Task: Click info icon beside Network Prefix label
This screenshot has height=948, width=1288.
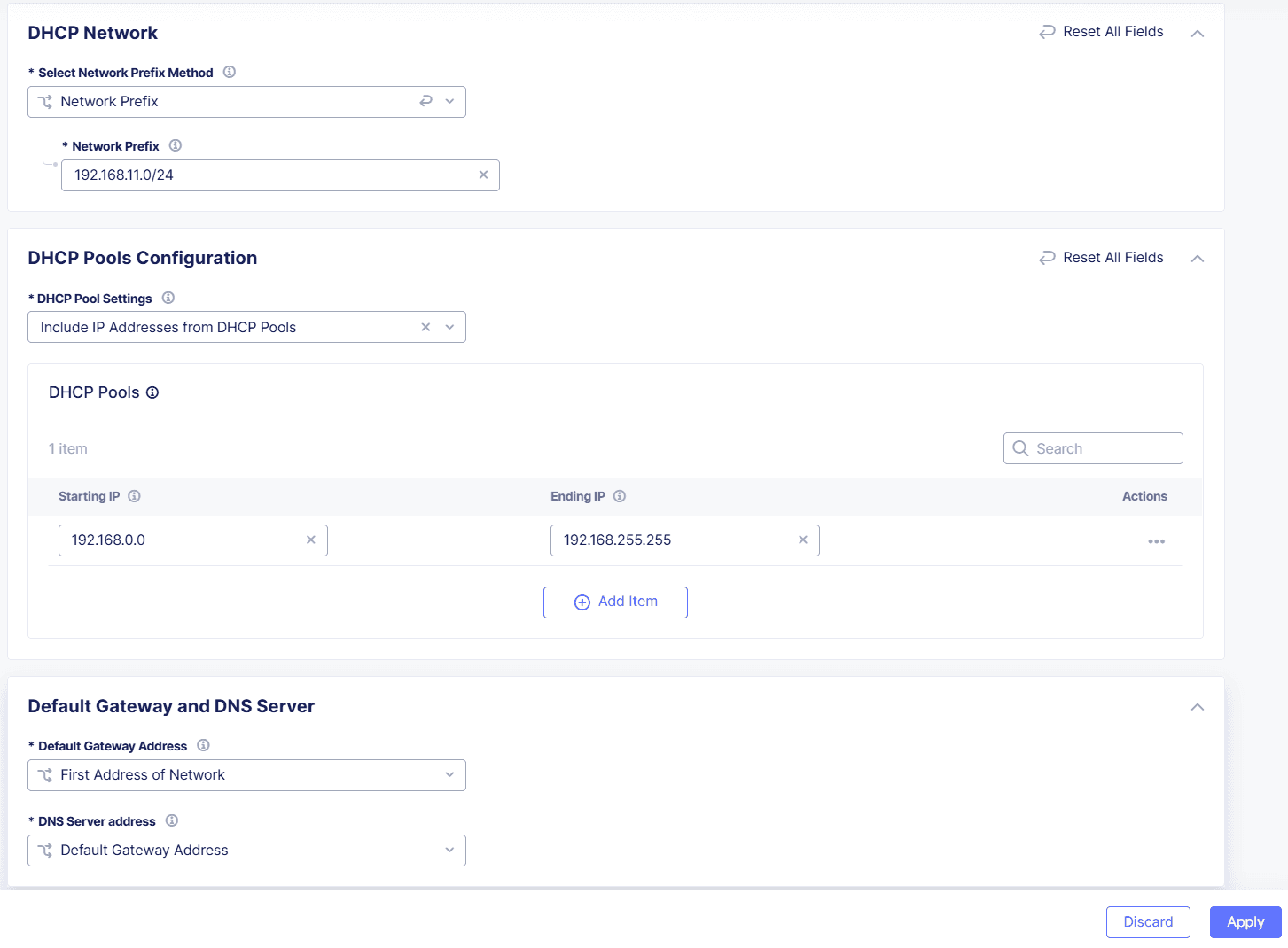Action: coord(176,145)
